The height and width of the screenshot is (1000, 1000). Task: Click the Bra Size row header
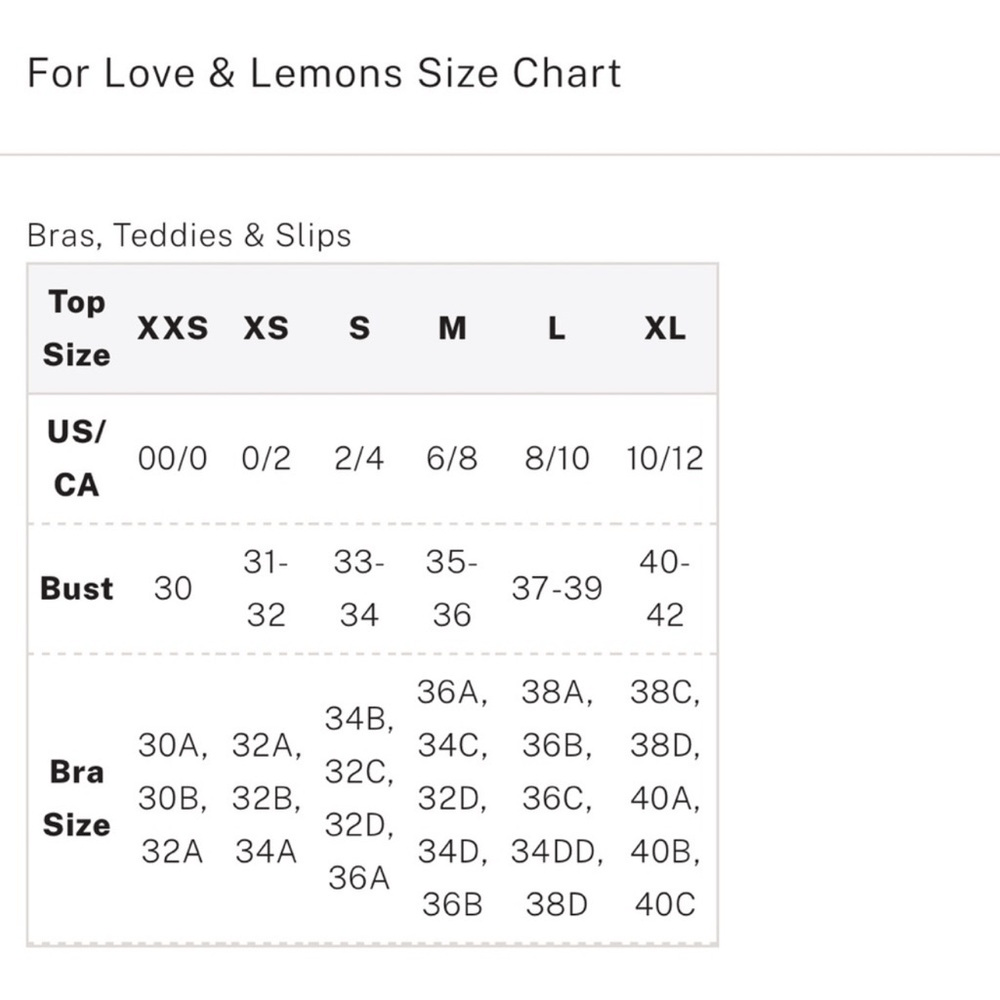(76, 799)
